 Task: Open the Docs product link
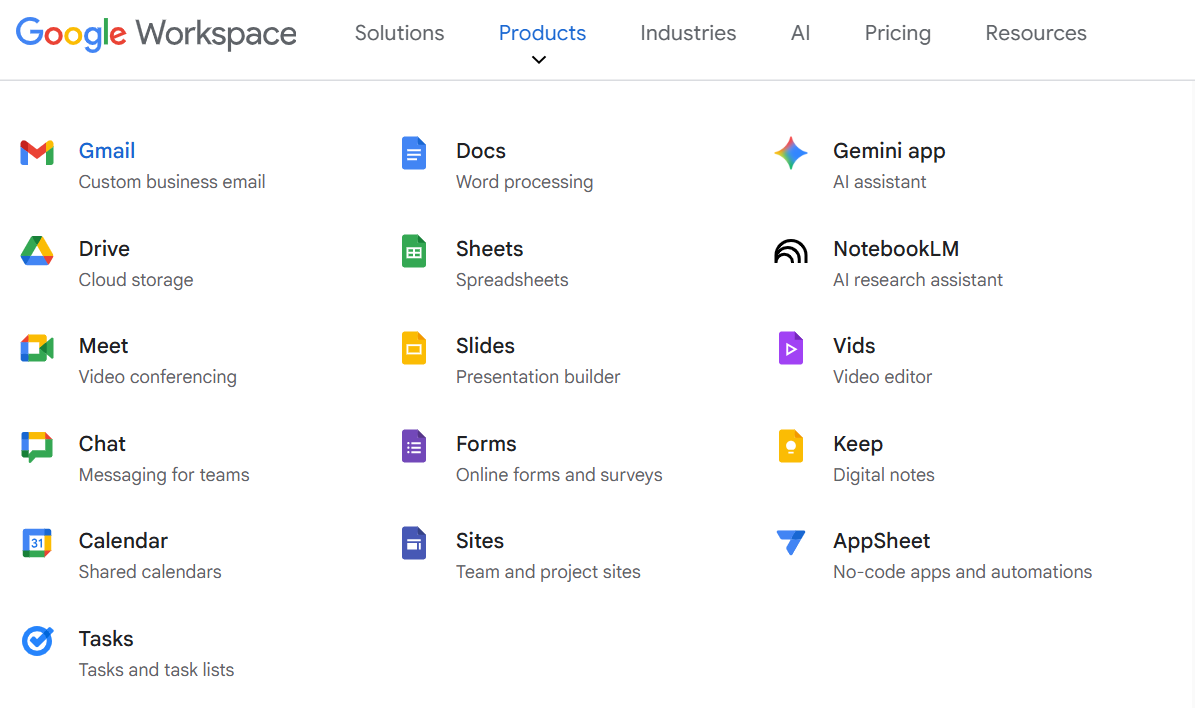tap(481, 151)
